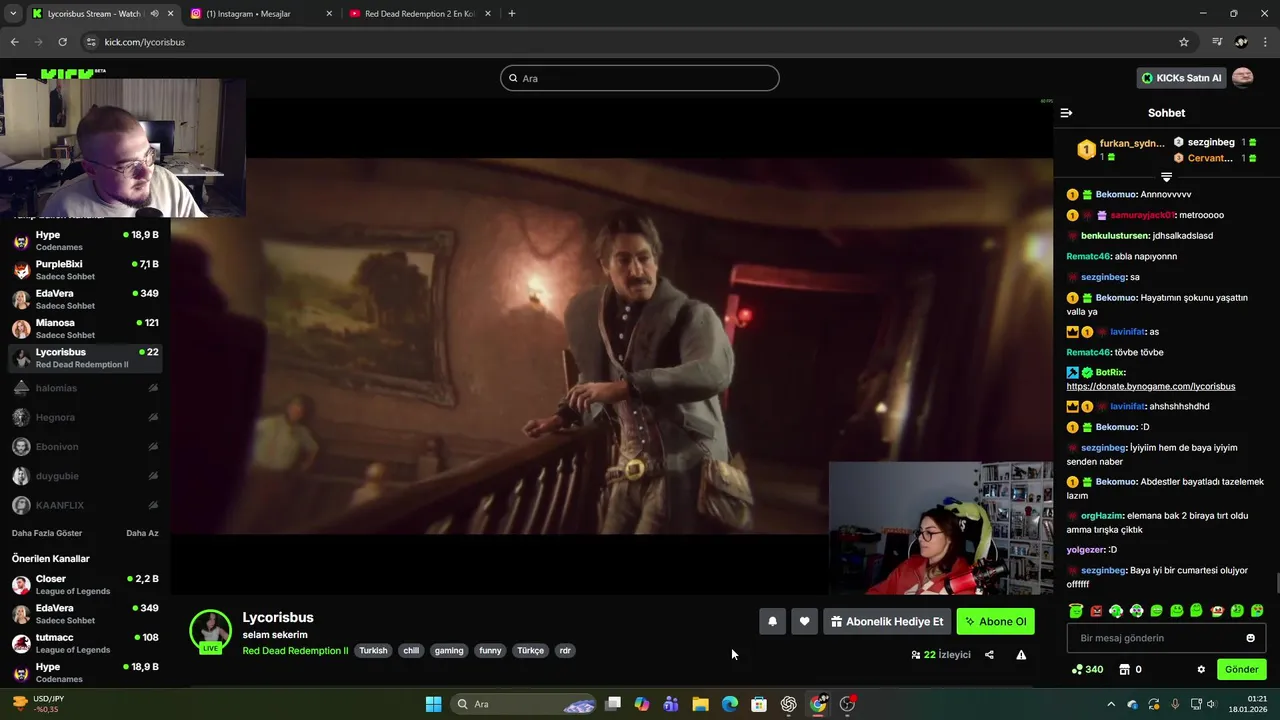Open offline channel halomias
The height and width of the screenshot is (720, 1280).
point(85,388)
